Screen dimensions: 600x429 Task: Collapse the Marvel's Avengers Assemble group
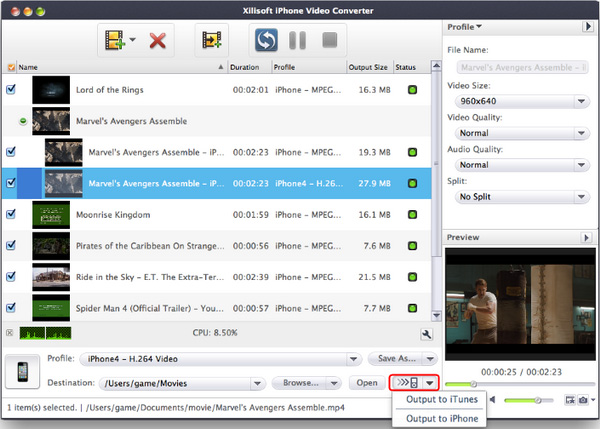pos(23,121)
